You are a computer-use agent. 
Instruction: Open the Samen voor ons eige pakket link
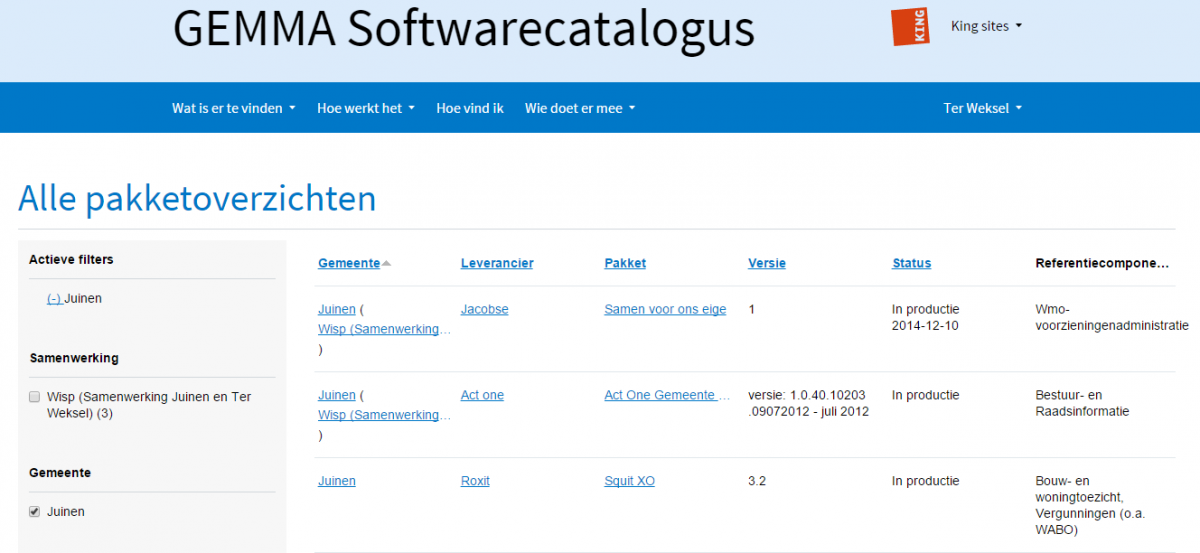pyautogui.click(x=665, y=309)
